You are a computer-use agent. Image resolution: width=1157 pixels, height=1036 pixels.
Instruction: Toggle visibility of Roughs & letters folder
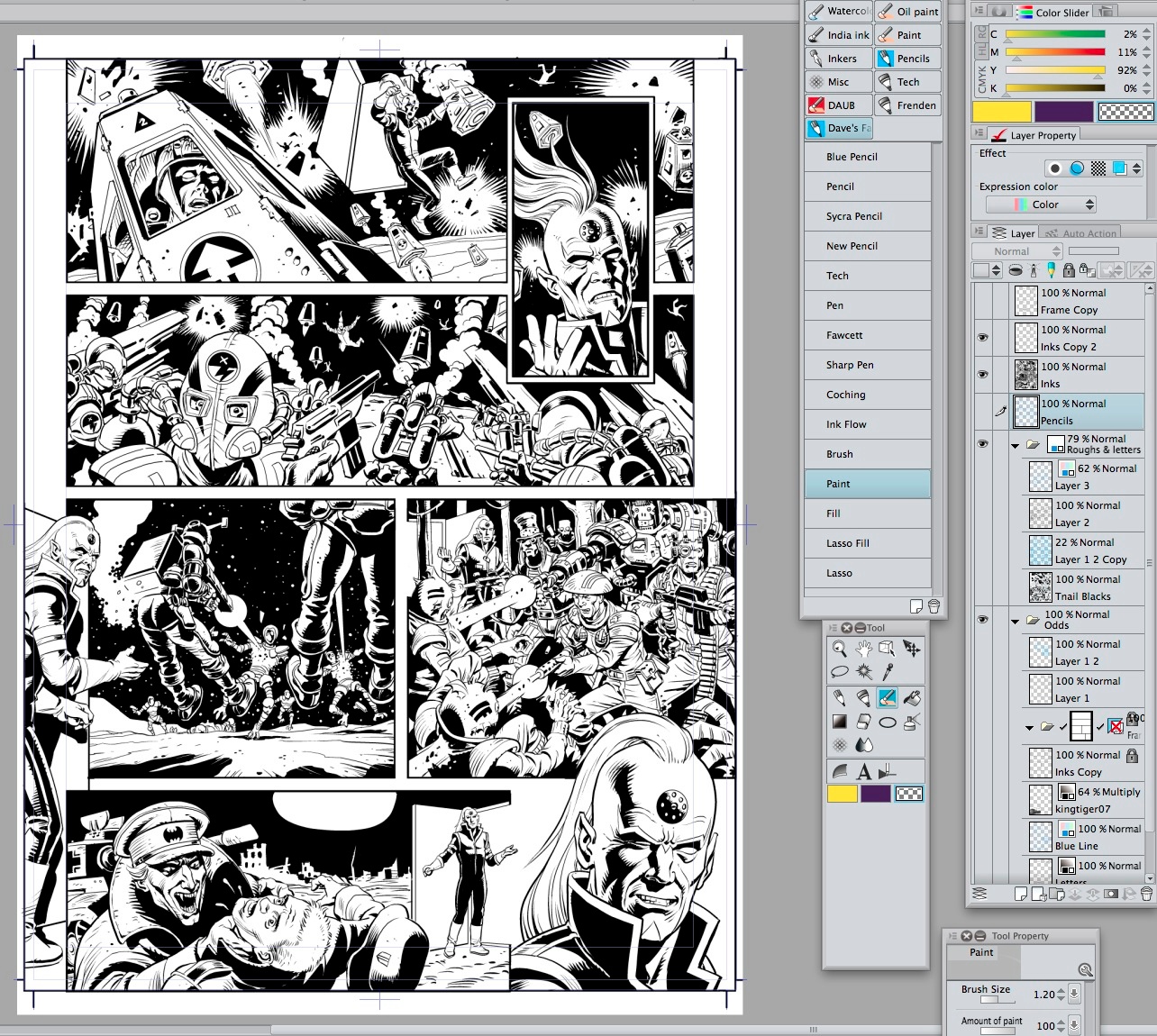point(983,443)
